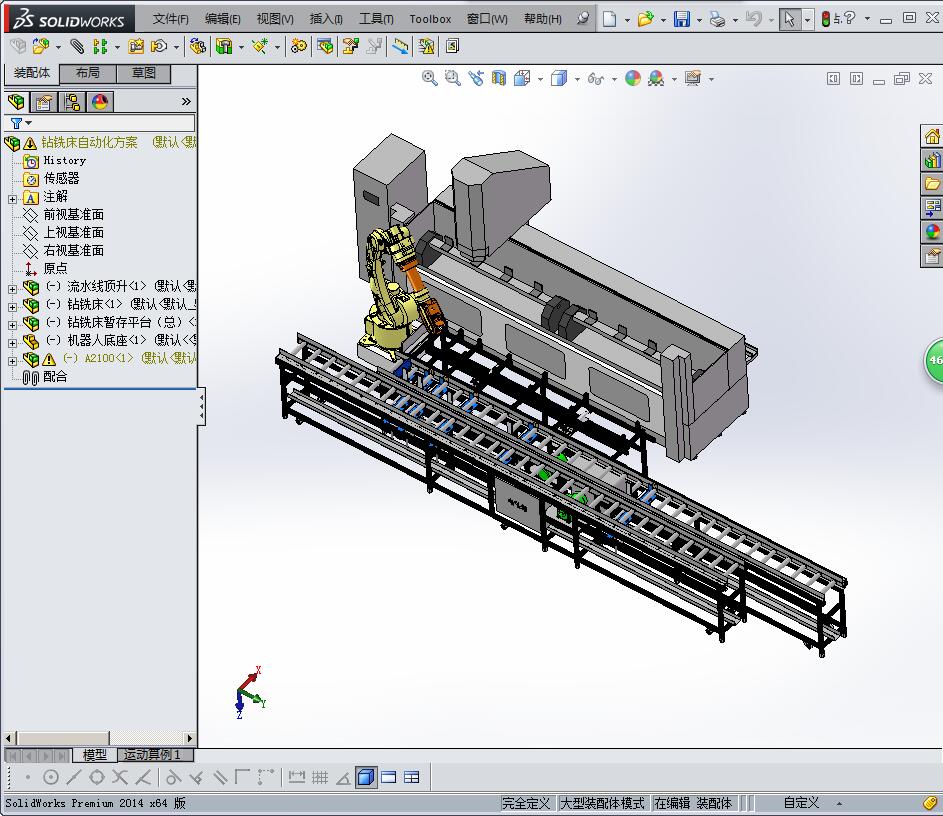Image resolution: width=943 pixels, height=816 pixels.
Task: Switch to the 运动算例1 tab
Action: [x=153, y=754]
